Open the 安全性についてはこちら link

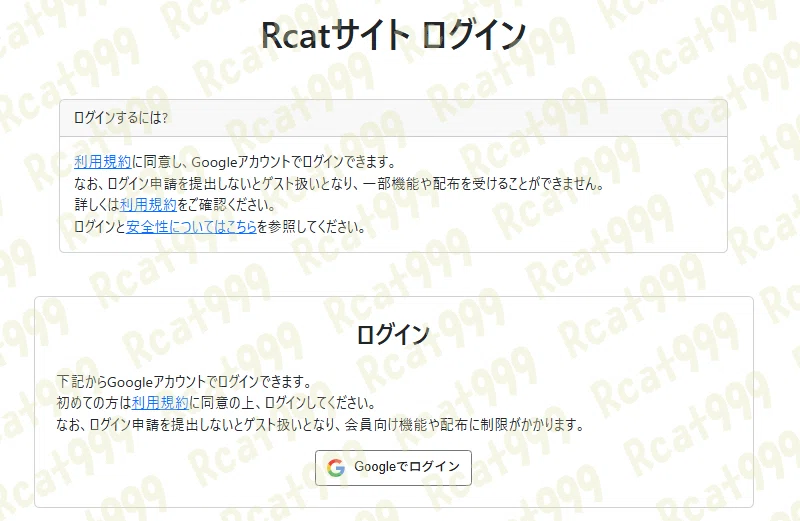[x=191, y=227]
